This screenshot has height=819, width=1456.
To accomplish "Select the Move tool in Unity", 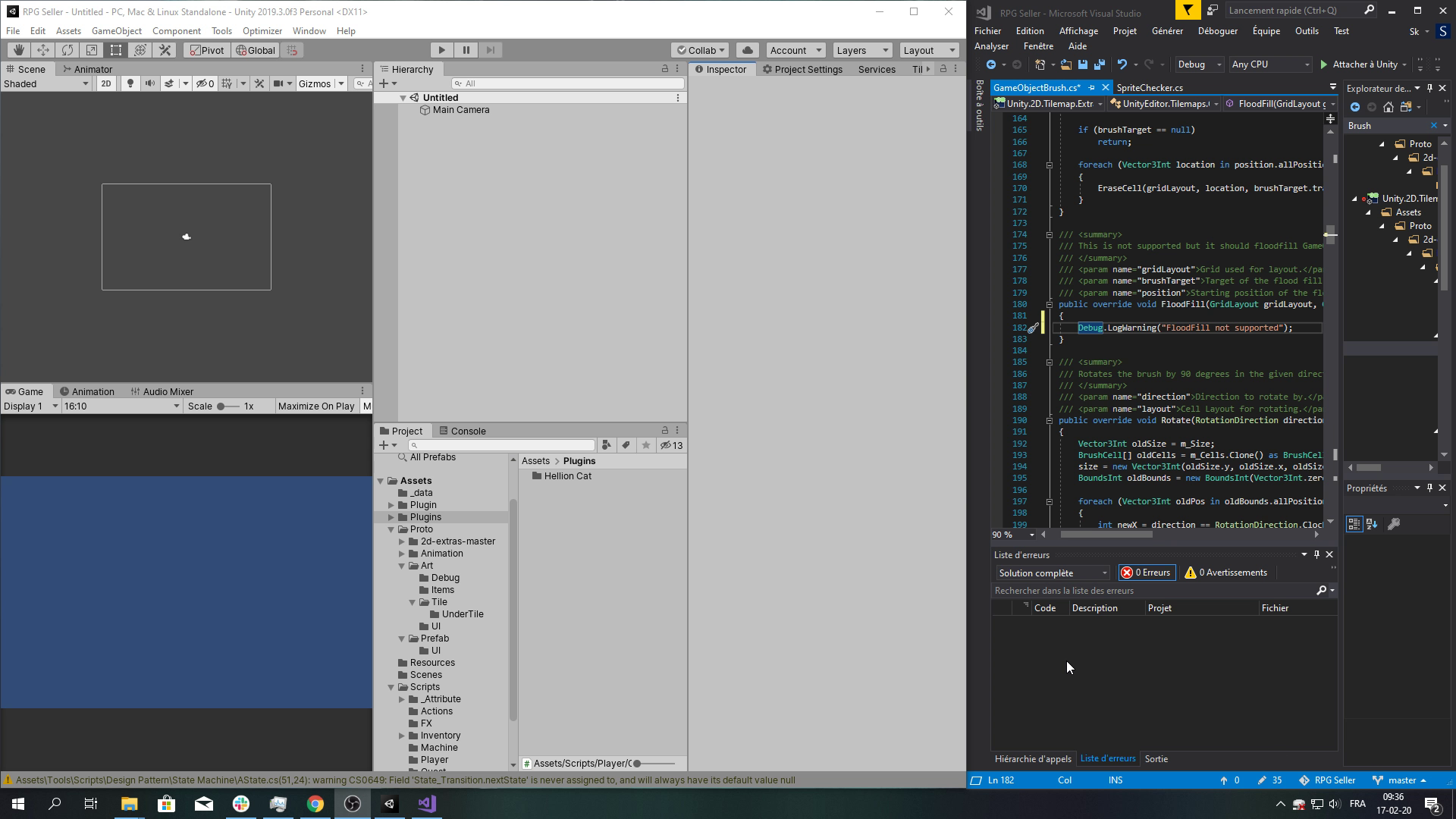I will 43,50.
